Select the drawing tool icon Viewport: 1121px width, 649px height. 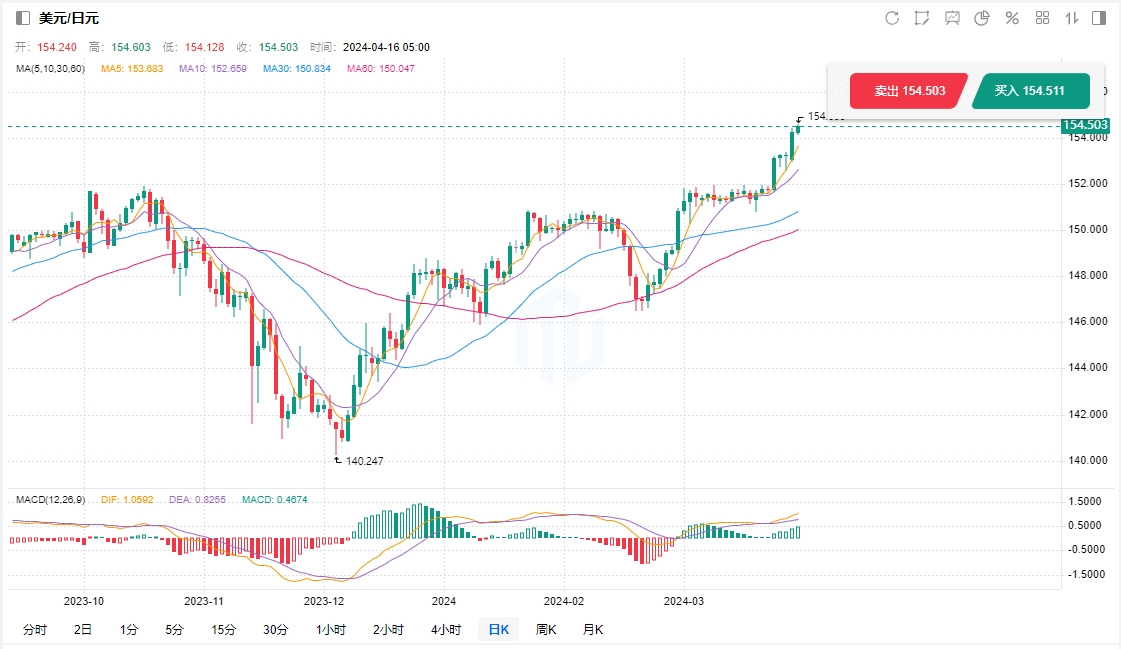pos(922,18)
